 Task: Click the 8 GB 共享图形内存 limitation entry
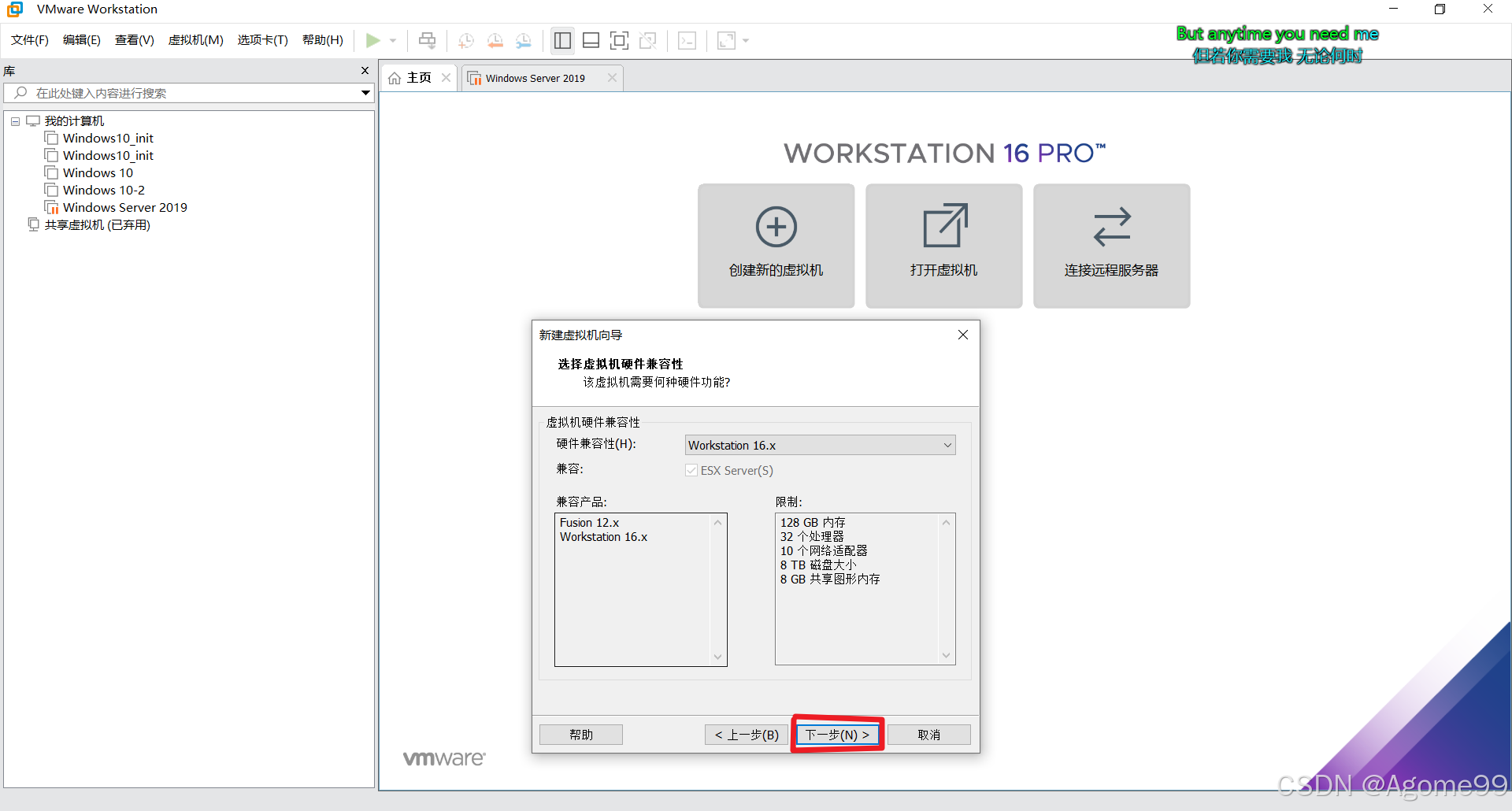[830, 580]
